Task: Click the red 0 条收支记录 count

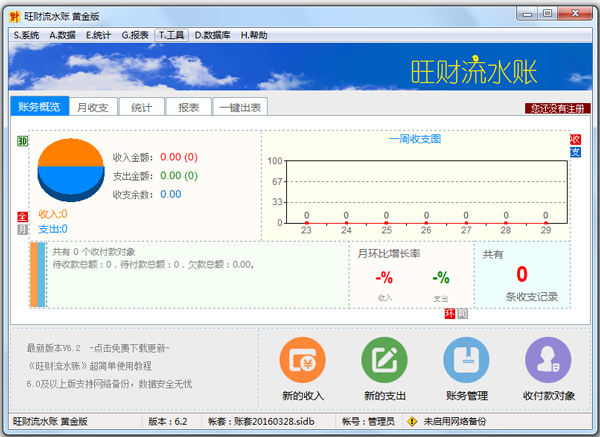Action: pyautogui.click(x=522, y=274)
